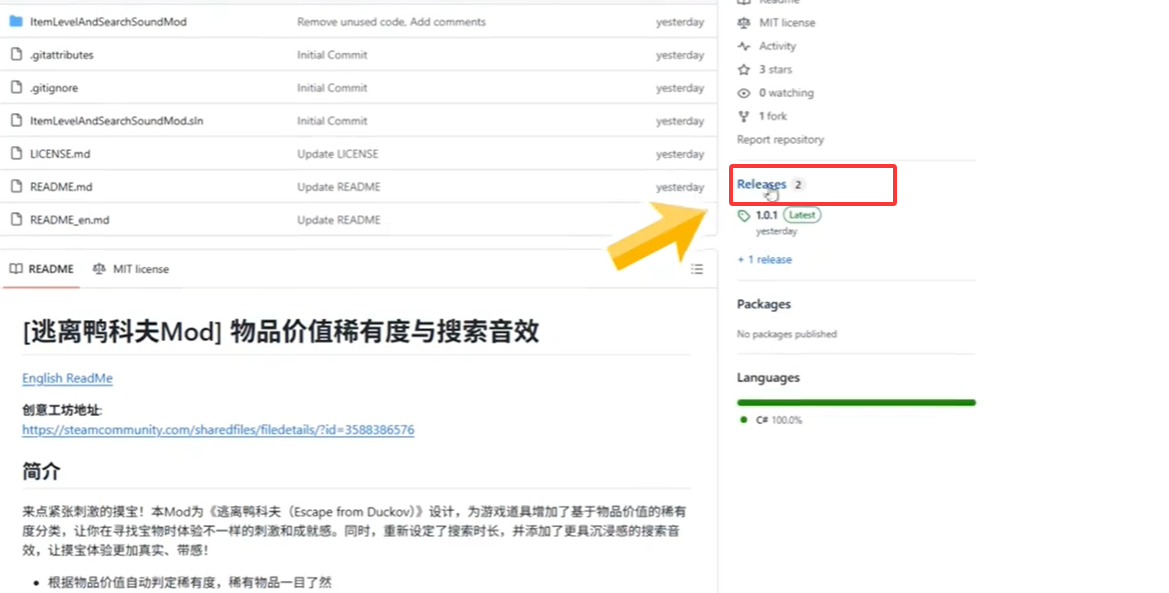
Task: Open the README_en.md file
Action: (69, 220)
